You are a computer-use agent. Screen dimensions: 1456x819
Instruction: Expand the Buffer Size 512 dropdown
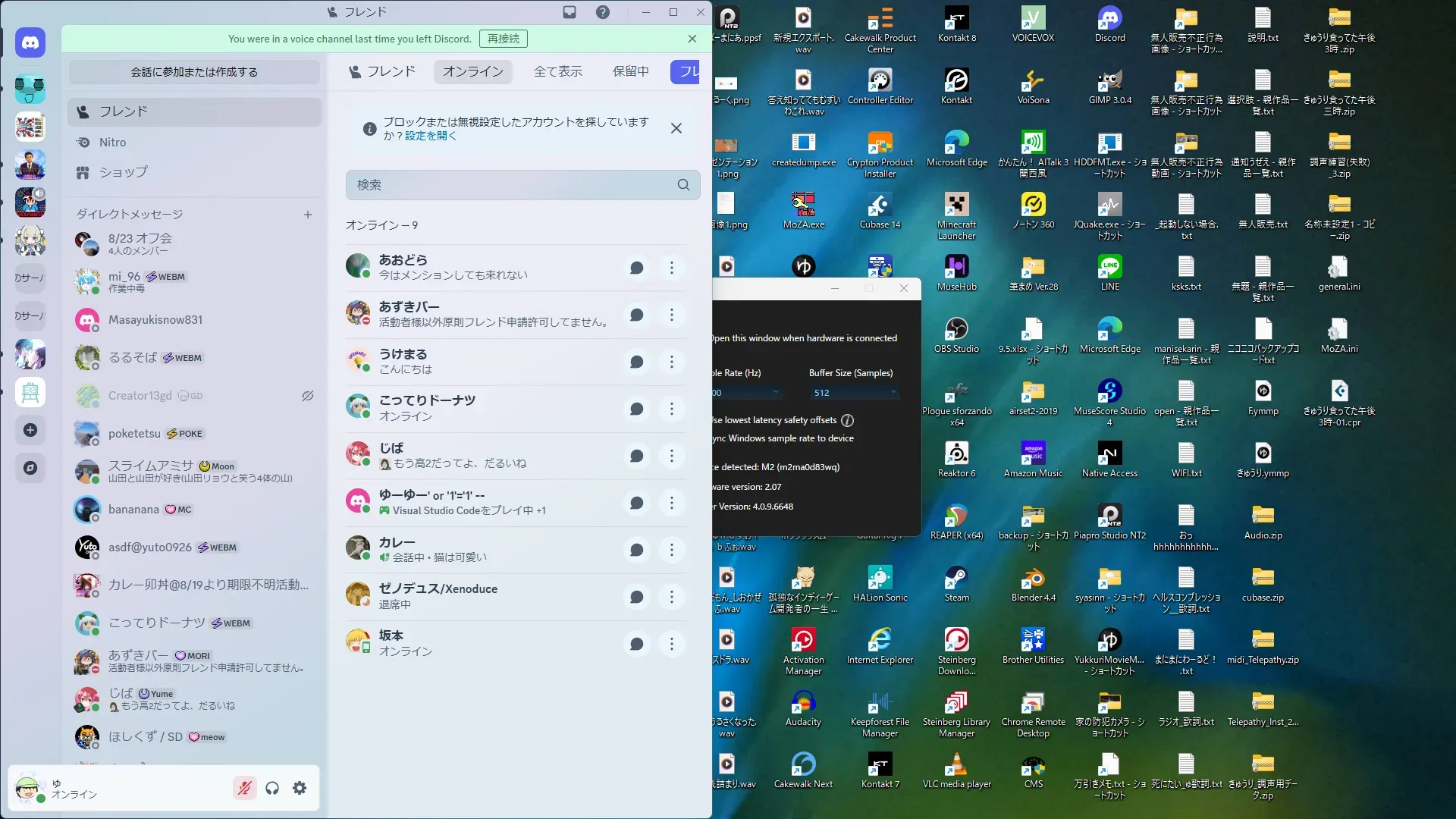(x=854, y=393)
